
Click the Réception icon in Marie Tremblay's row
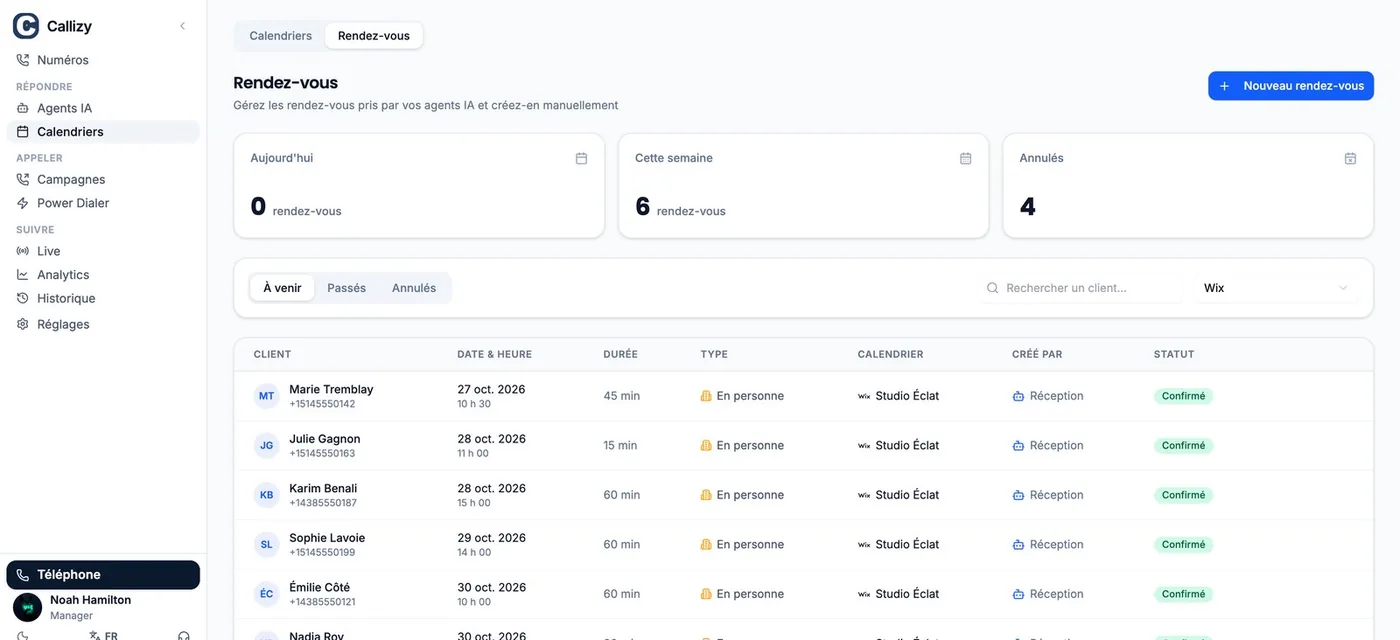tap(1018, 396)
